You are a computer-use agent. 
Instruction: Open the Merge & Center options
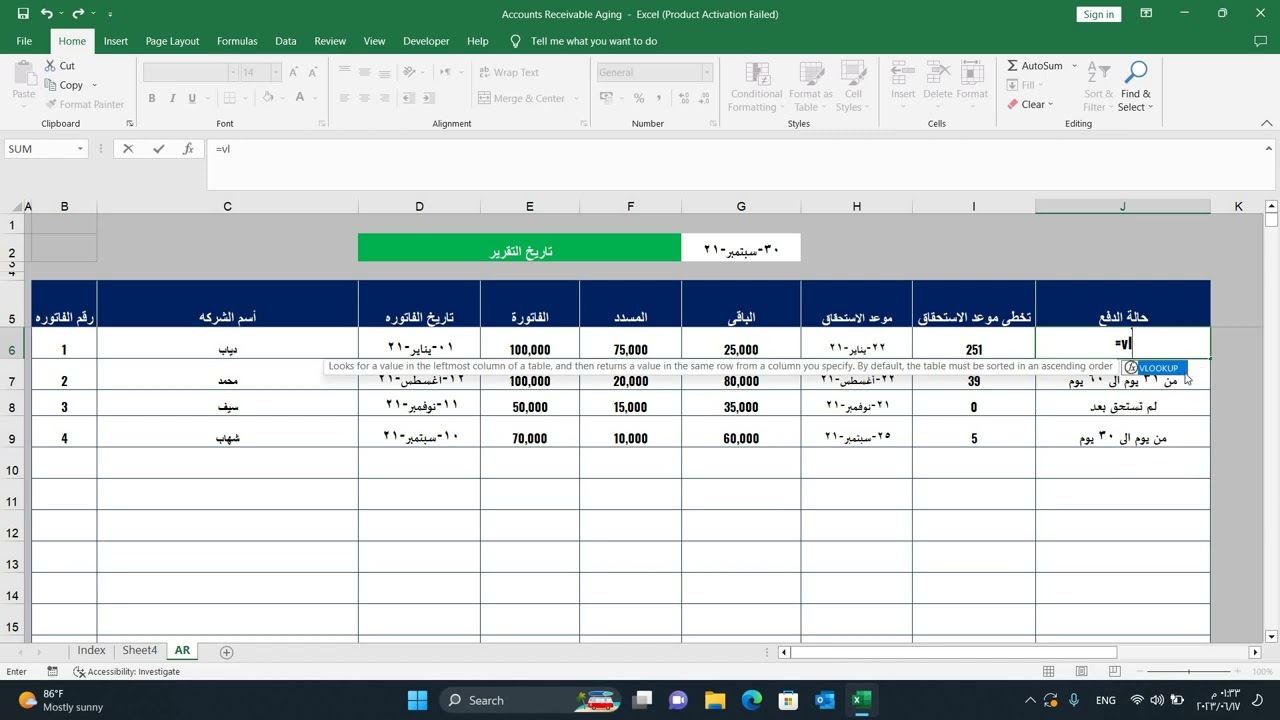tap(575, 98)
